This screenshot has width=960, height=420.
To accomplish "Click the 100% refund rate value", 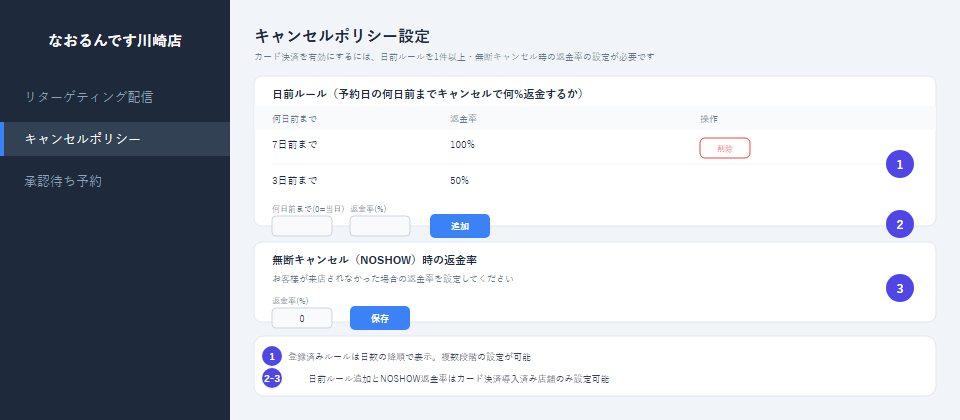I will [x=462, y=145].
